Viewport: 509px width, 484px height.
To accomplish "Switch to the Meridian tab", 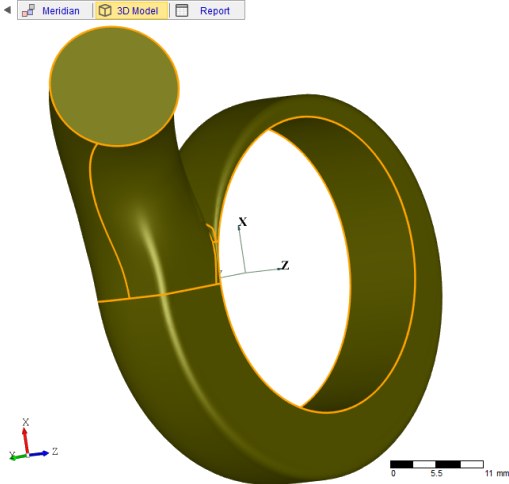I will click(x=55, y=11).
